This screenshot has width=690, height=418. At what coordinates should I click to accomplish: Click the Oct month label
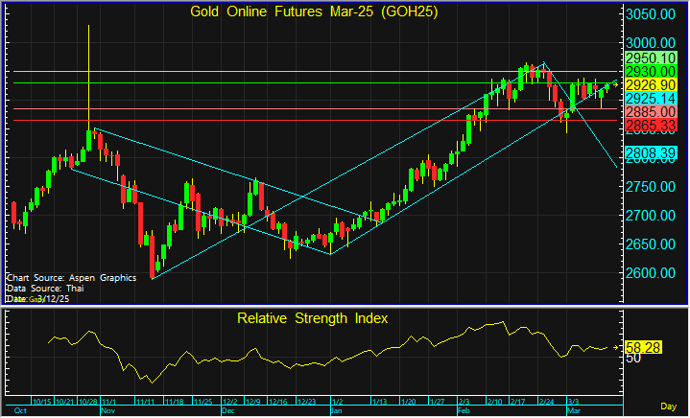20,411
